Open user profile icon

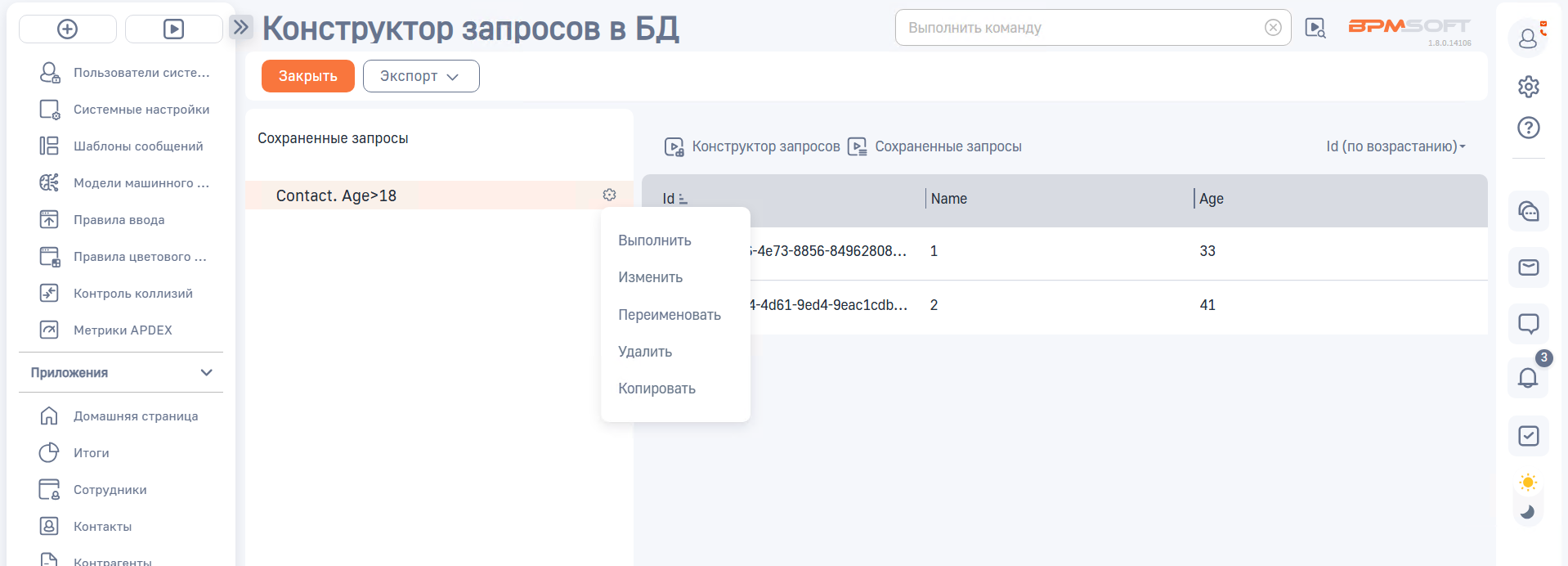click(1528, 38)
